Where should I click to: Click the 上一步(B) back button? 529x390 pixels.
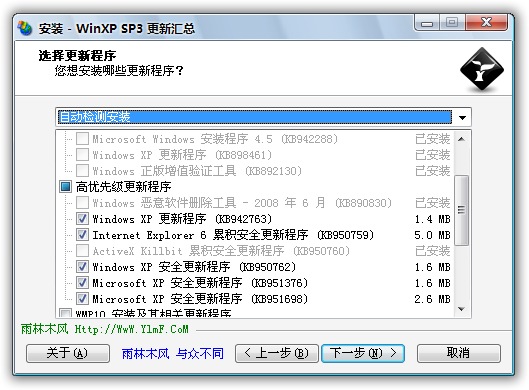click(277, 353)
